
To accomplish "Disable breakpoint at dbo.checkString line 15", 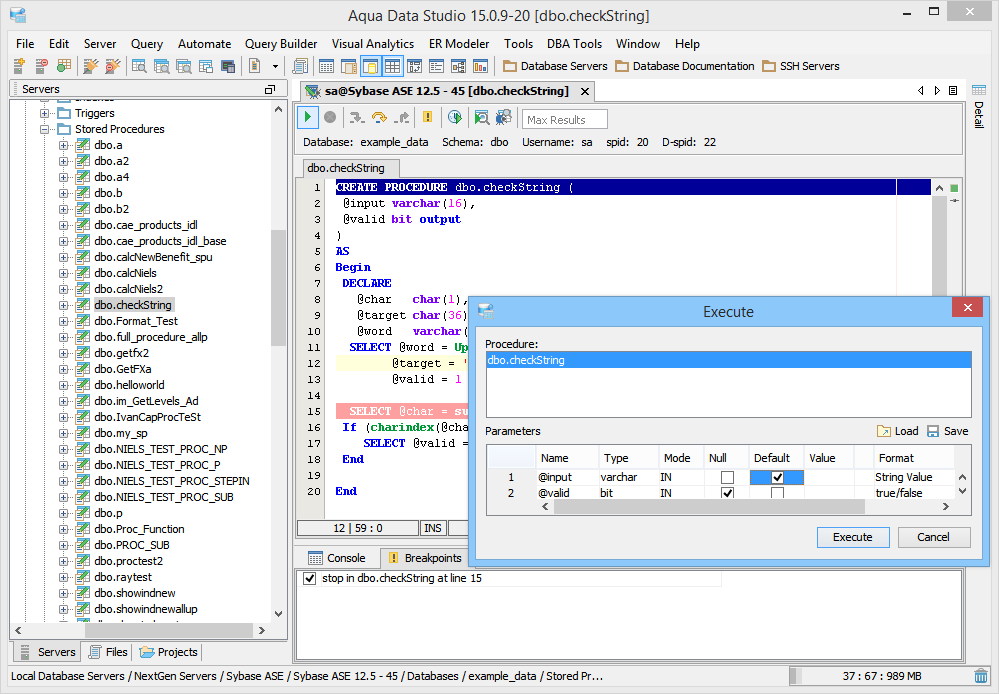I will 309,579.
